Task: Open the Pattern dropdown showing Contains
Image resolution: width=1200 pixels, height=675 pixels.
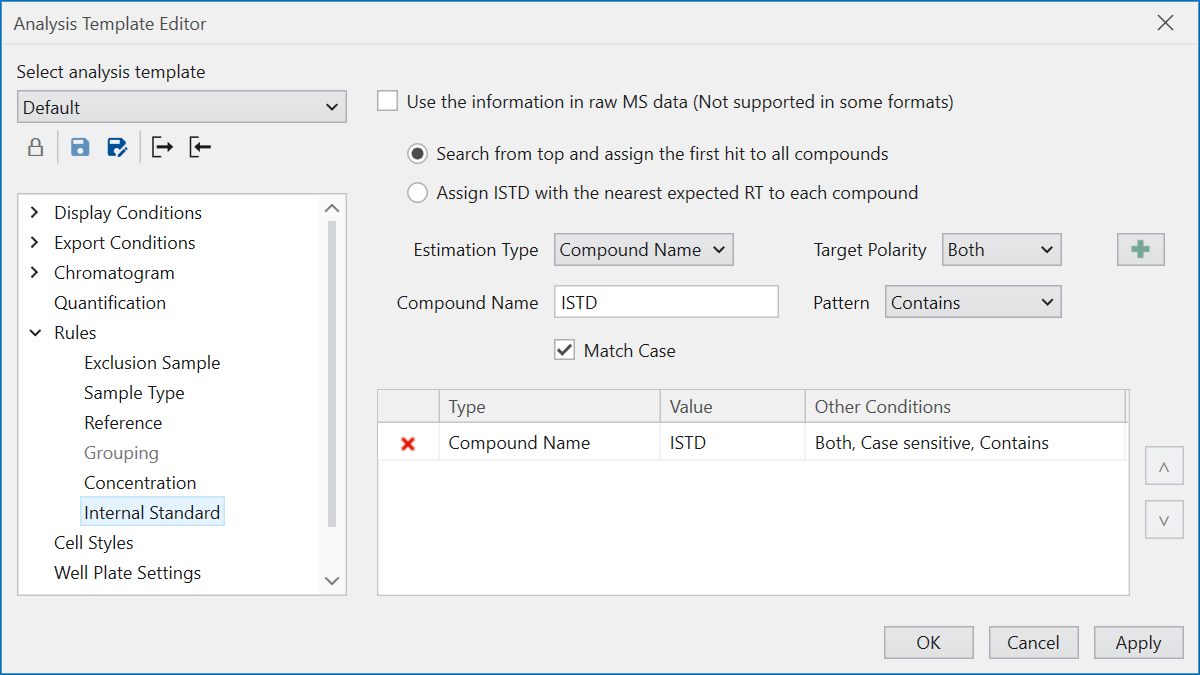Action: click(x=972, y=302)
